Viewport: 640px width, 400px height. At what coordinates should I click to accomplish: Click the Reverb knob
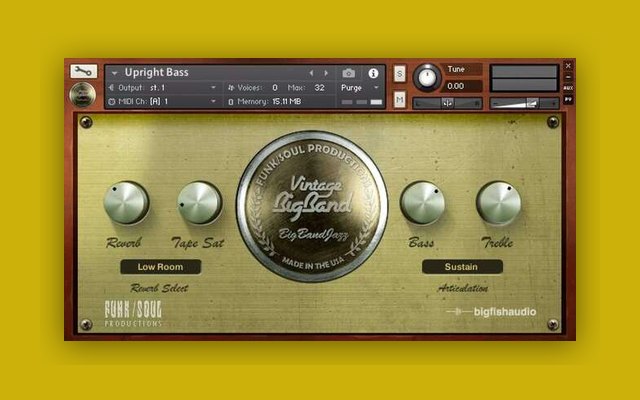click(x=126, y=203)
